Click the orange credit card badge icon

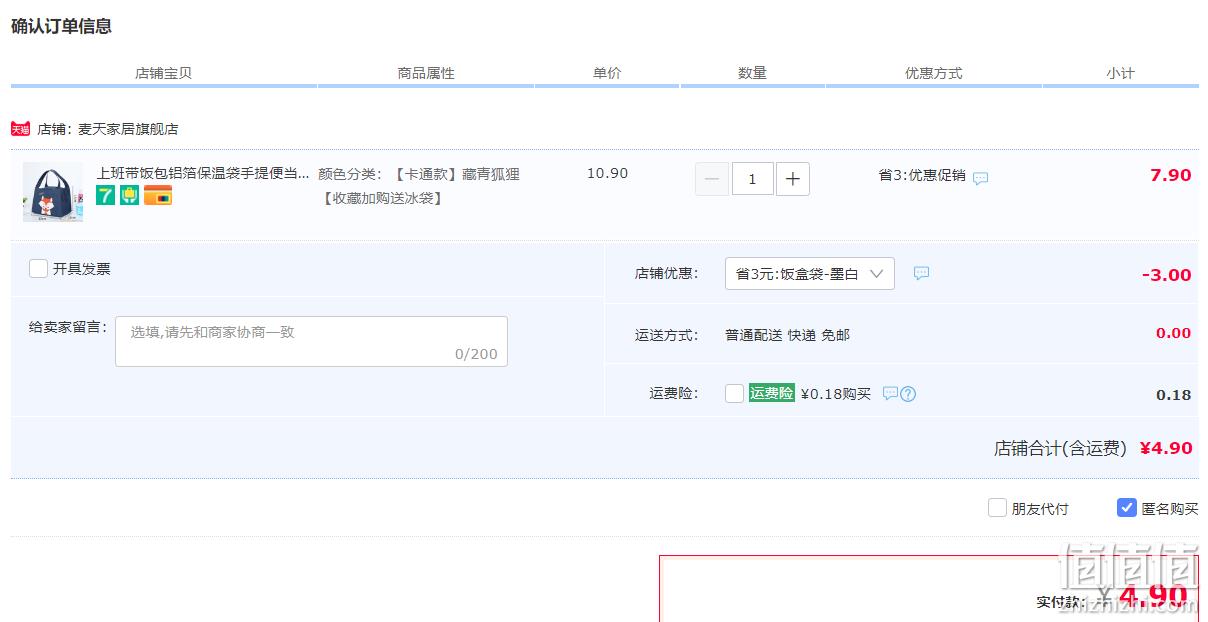point(158,196)
